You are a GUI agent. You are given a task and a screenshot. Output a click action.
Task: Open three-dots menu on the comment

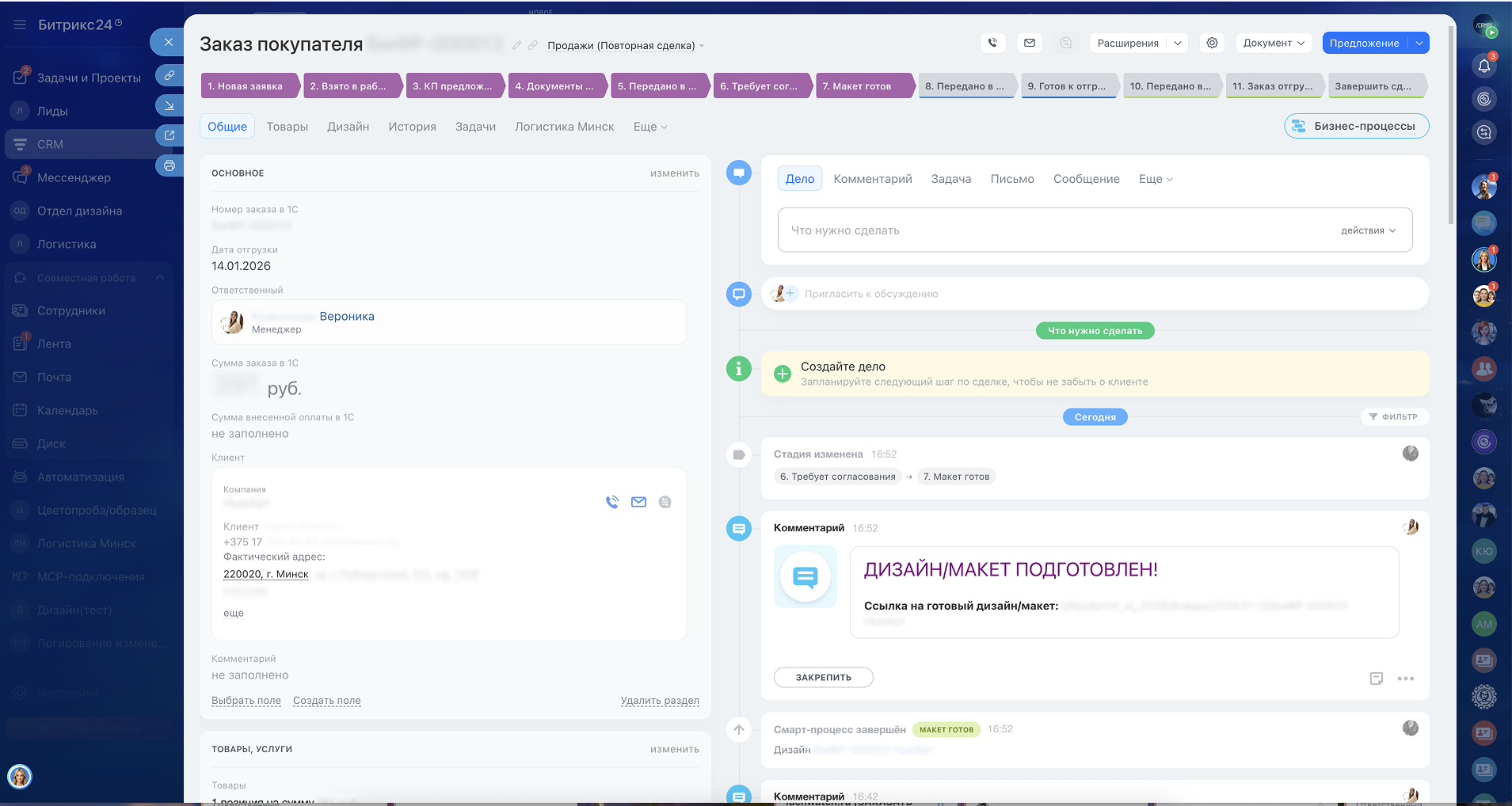click(1406, 679)
